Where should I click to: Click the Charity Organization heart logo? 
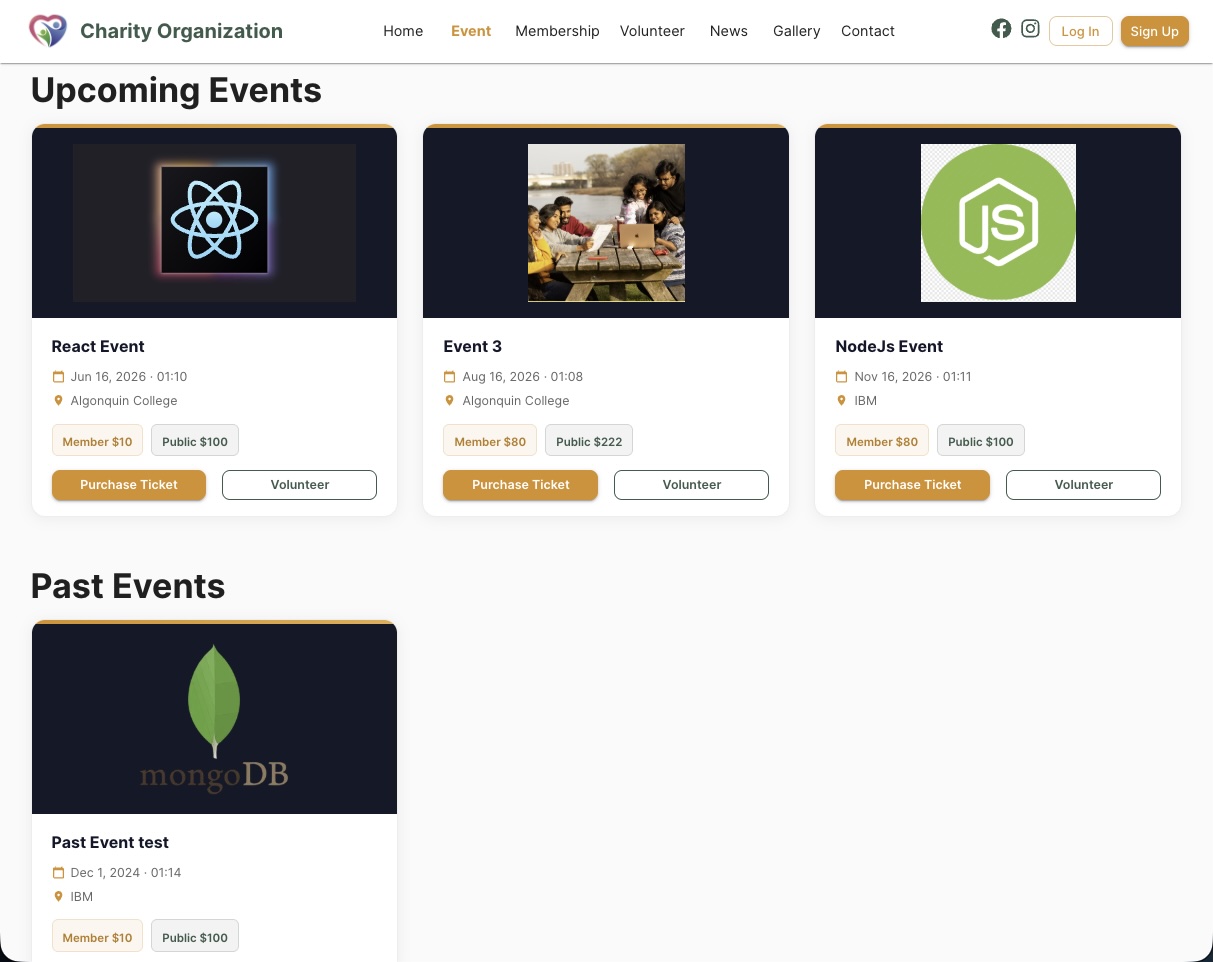pos(48,31)
